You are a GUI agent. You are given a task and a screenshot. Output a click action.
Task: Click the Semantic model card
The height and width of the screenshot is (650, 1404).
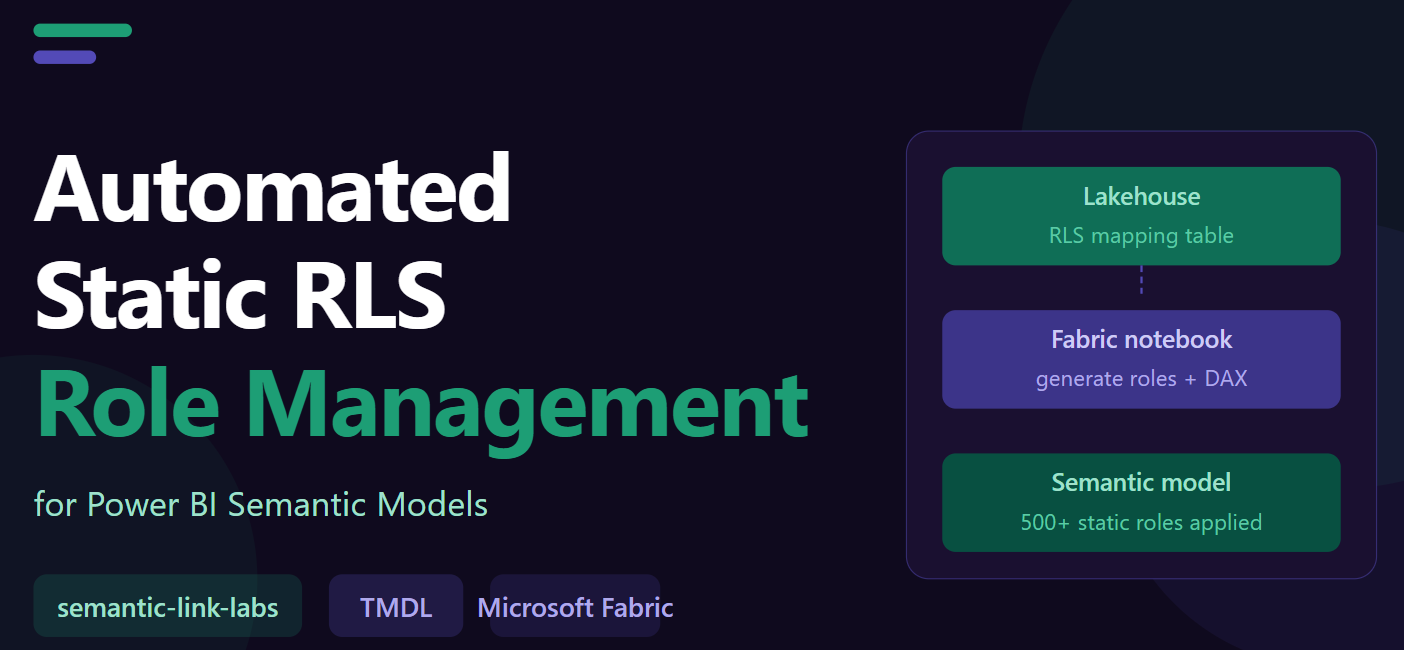[x=1141, y=502]
